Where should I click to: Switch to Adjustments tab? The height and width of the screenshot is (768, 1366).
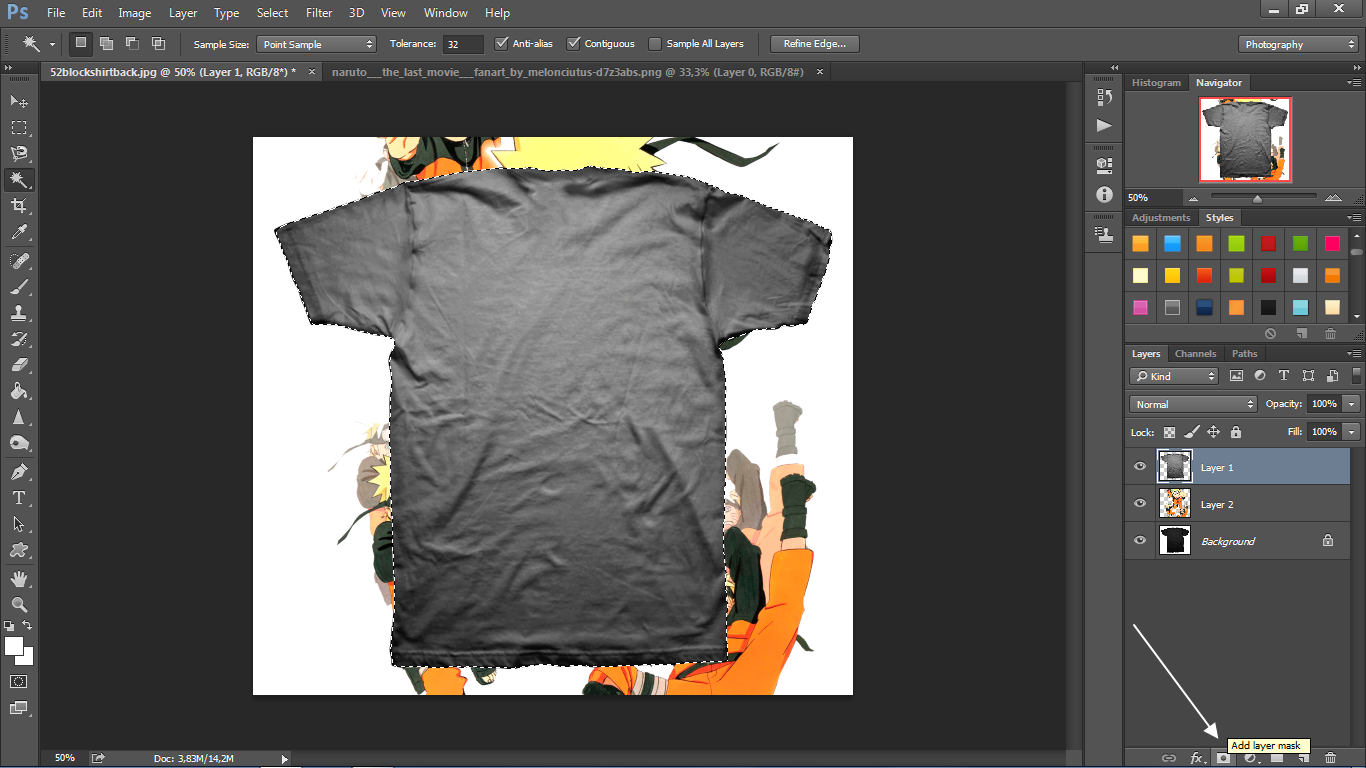tap(1161, 217)
